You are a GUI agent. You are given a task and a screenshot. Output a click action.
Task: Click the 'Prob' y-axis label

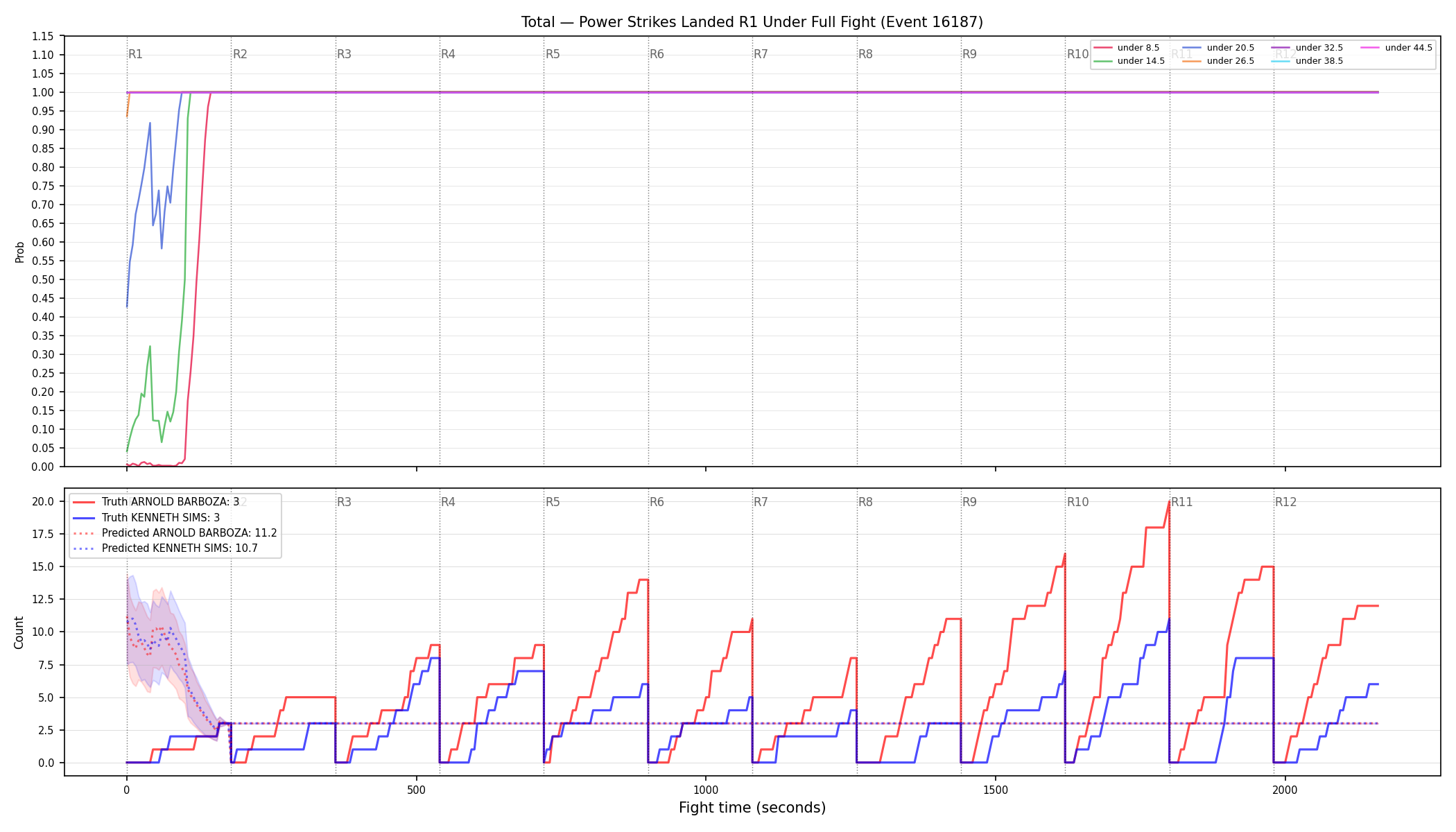click(x=19, y=252)
